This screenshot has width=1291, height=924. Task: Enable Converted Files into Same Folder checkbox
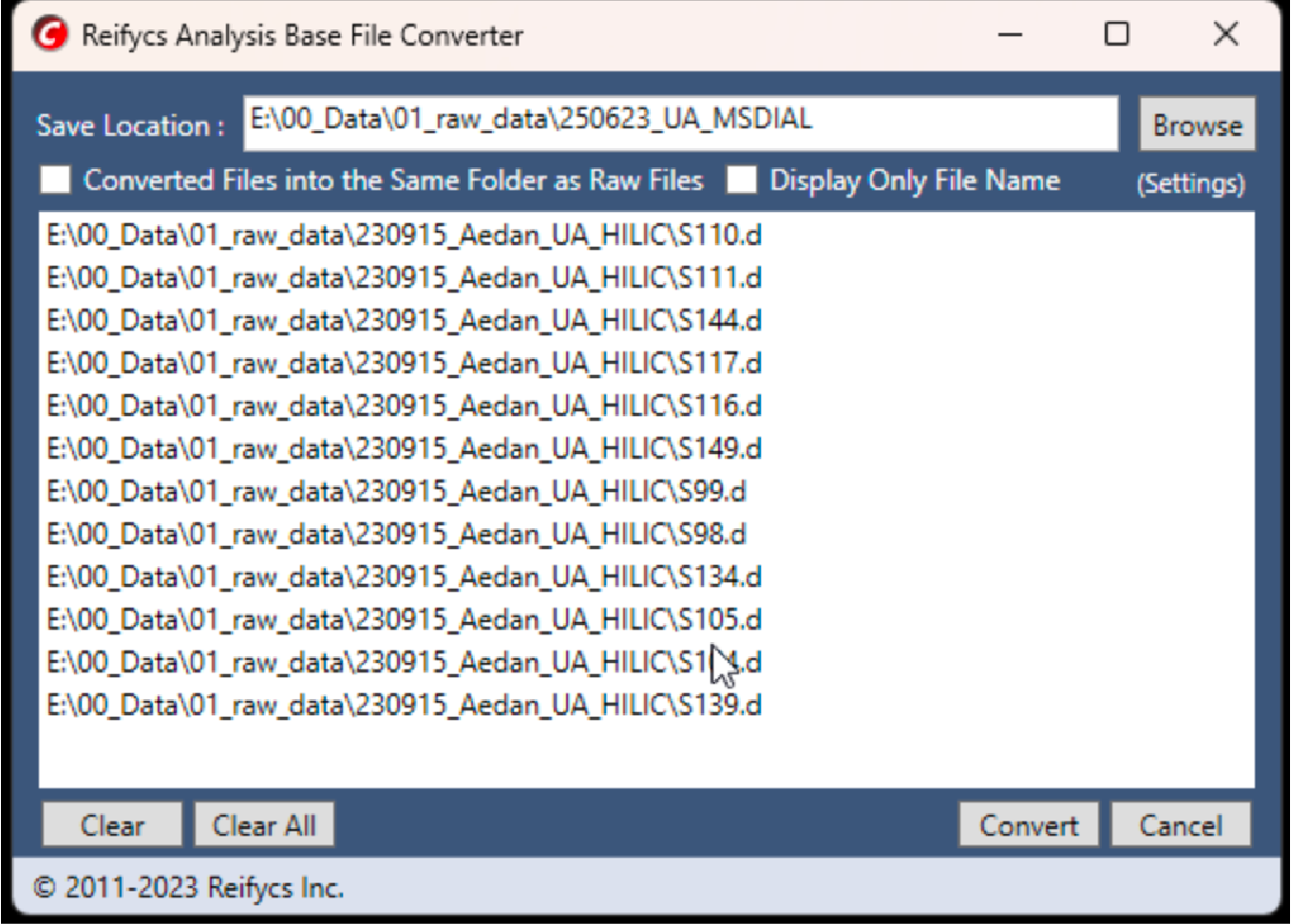(x=55, y=179)
